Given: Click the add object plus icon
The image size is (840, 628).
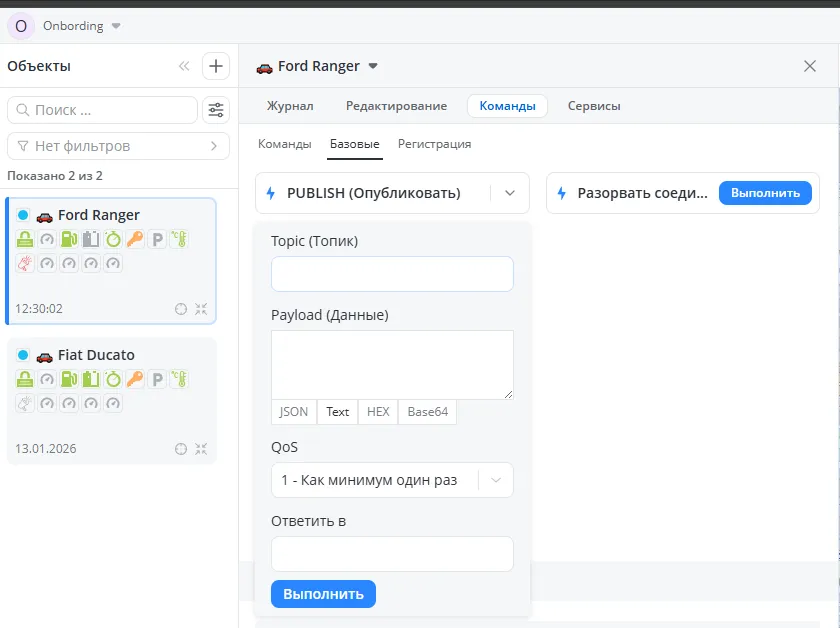Looking at the screenshot, I should 215,66.
